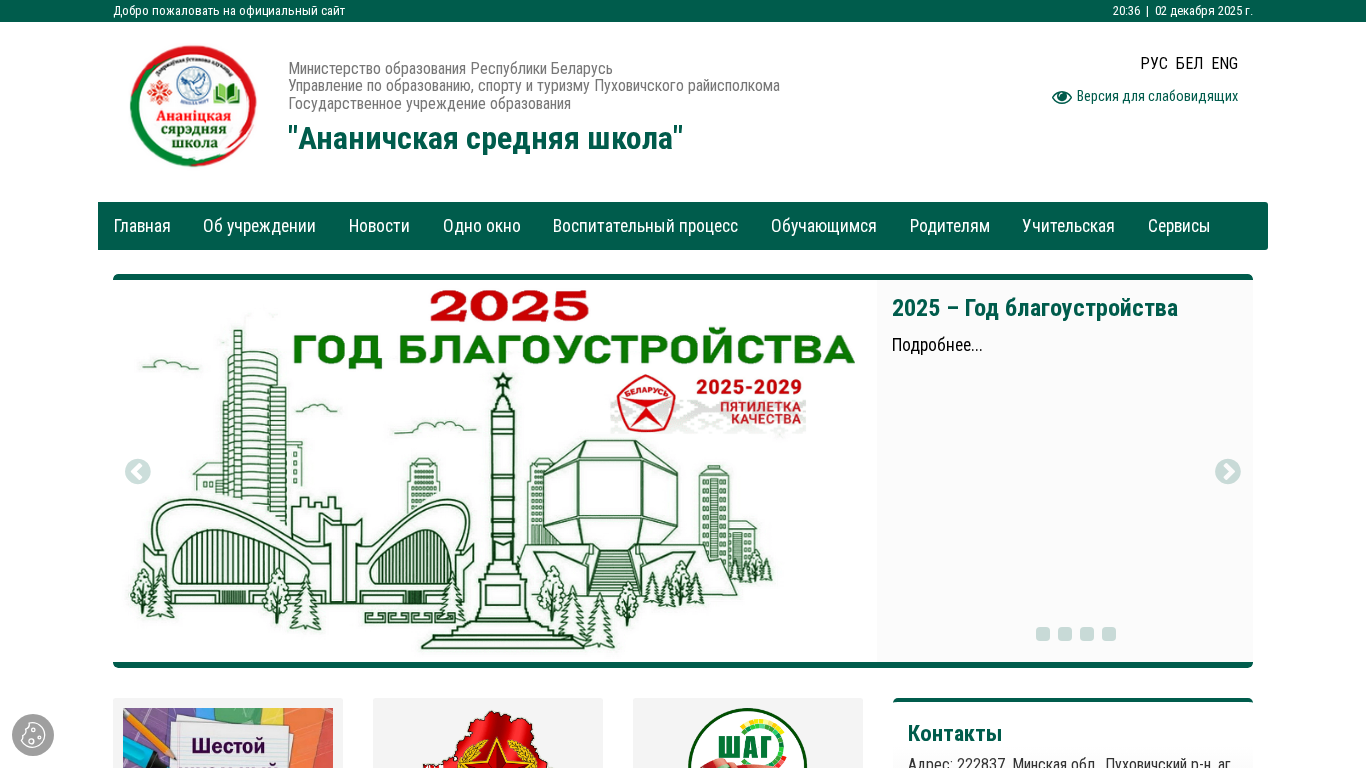Click the eye icon for visually impaired
Image resolution: width=1366 pixels, height=768 pixels.
coord(1062,97)
